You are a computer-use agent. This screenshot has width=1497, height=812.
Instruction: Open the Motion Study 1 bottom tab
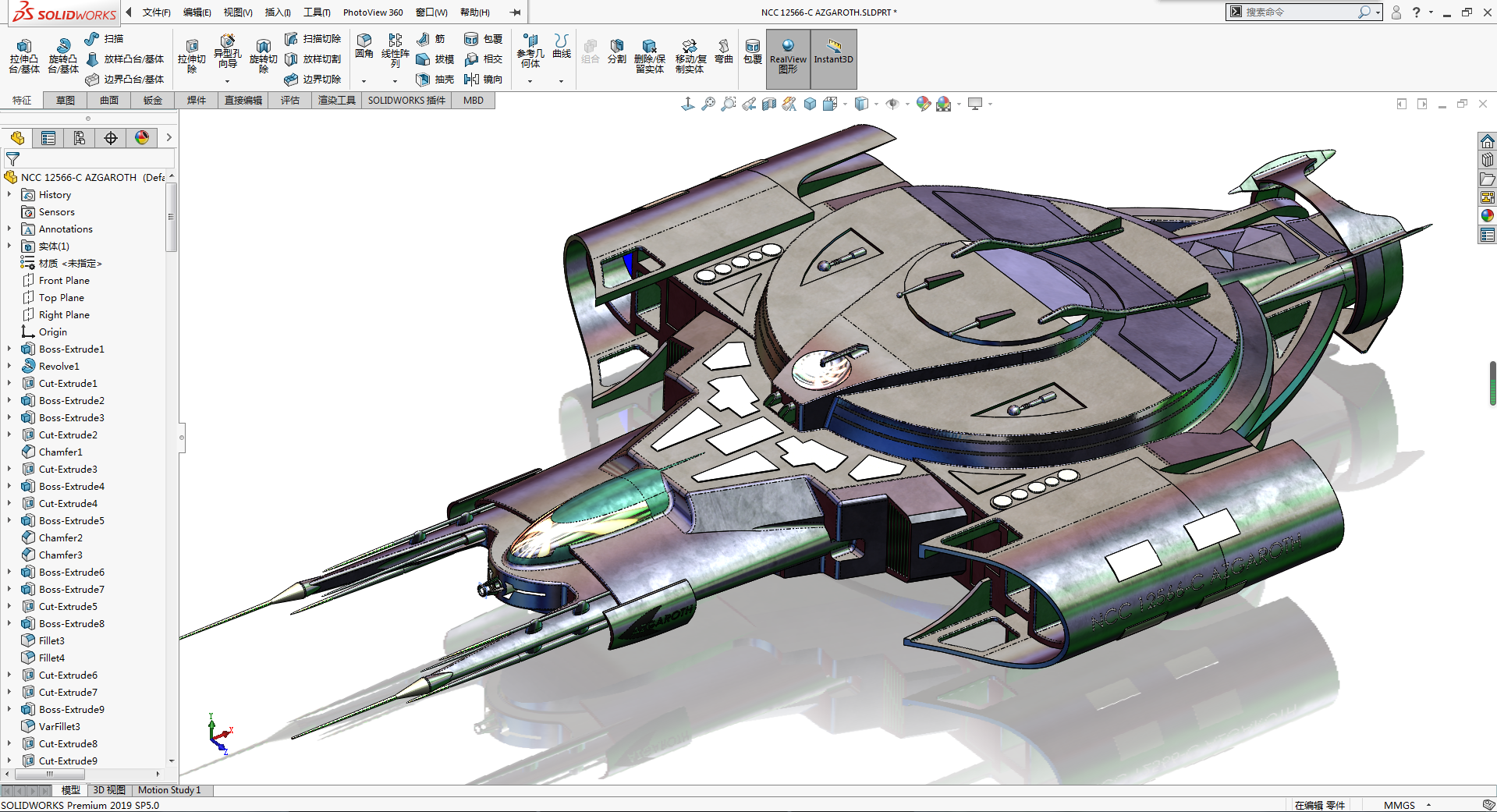point(169,790)
